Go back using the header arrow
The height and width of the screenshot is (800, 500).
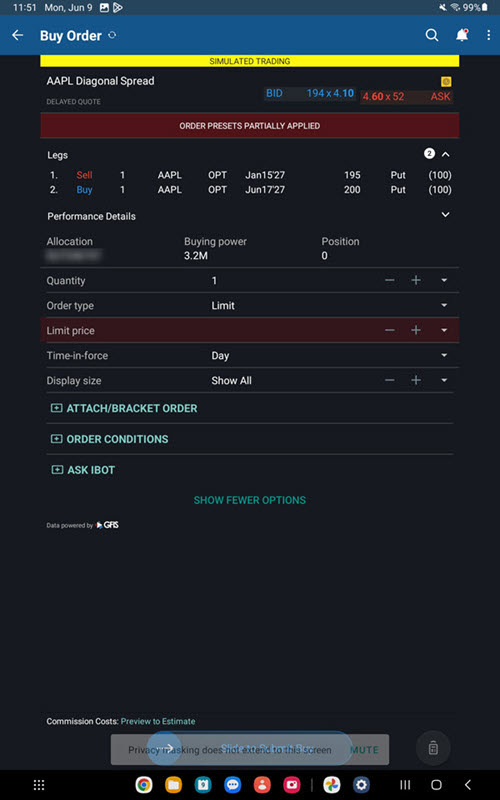tap(18, 35)
